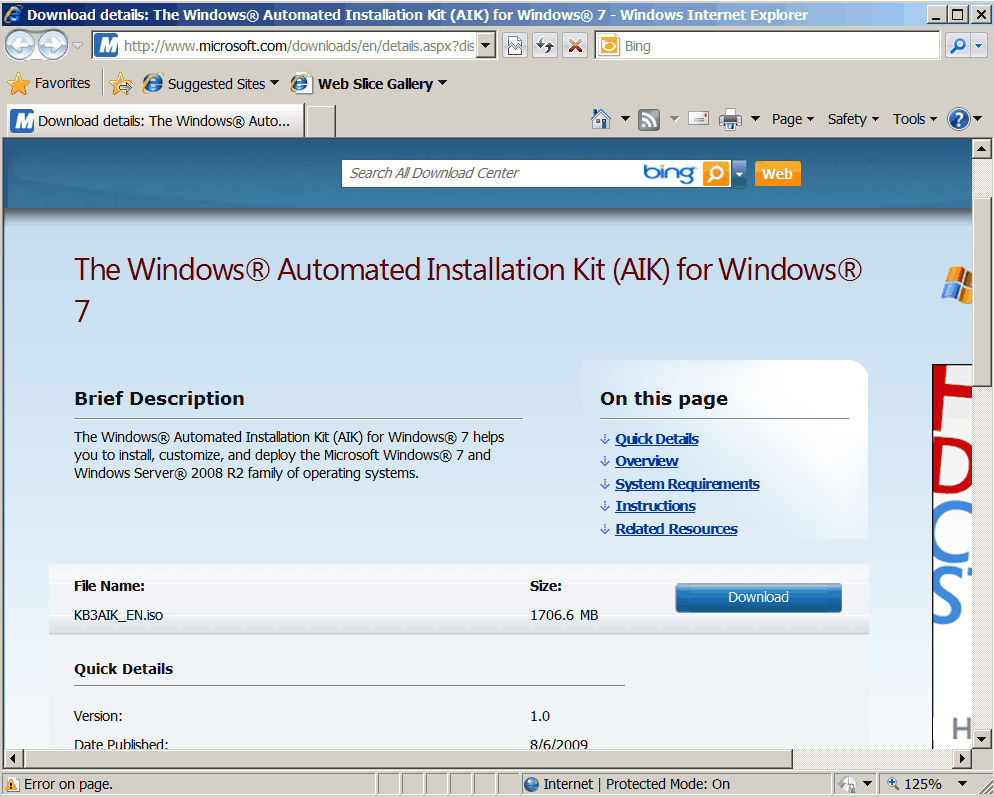Jump to the Overview link
Screen dimensions: 994x797
point(647,461)
